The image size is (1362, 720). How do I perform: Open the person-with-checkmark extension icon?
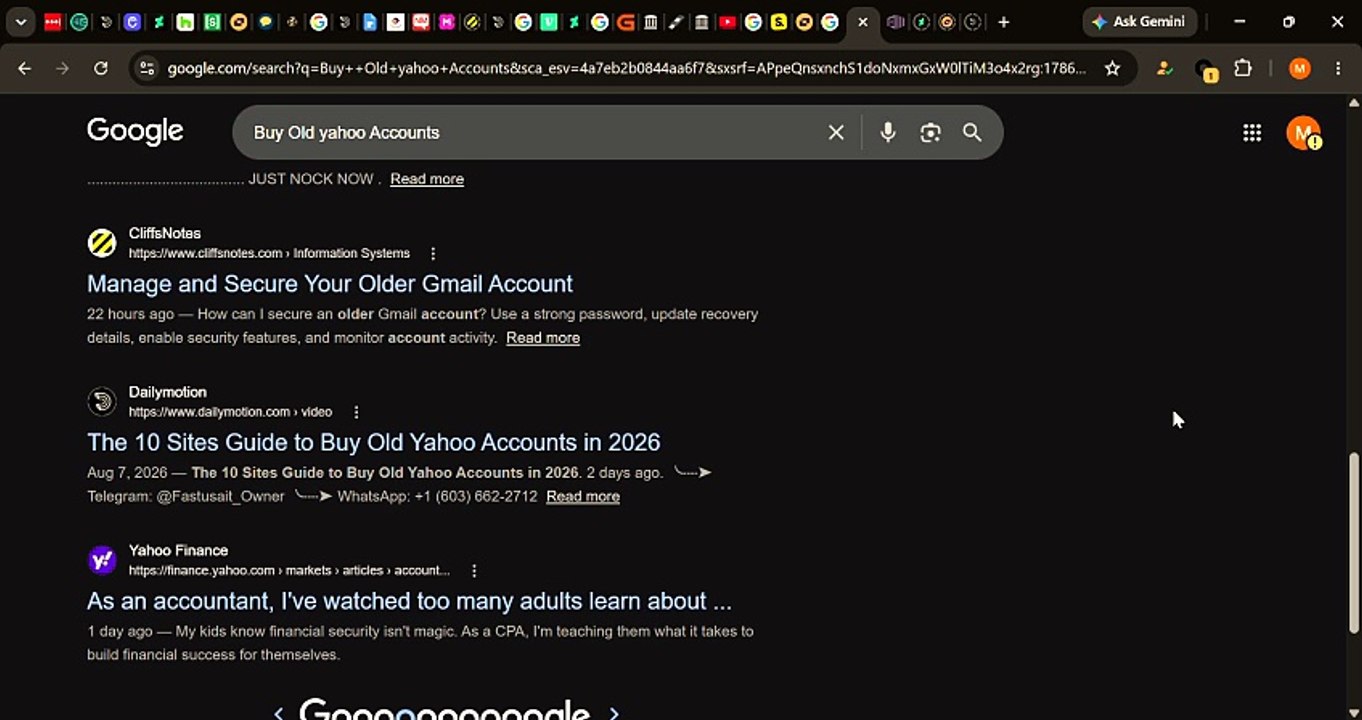[1163, 68]
